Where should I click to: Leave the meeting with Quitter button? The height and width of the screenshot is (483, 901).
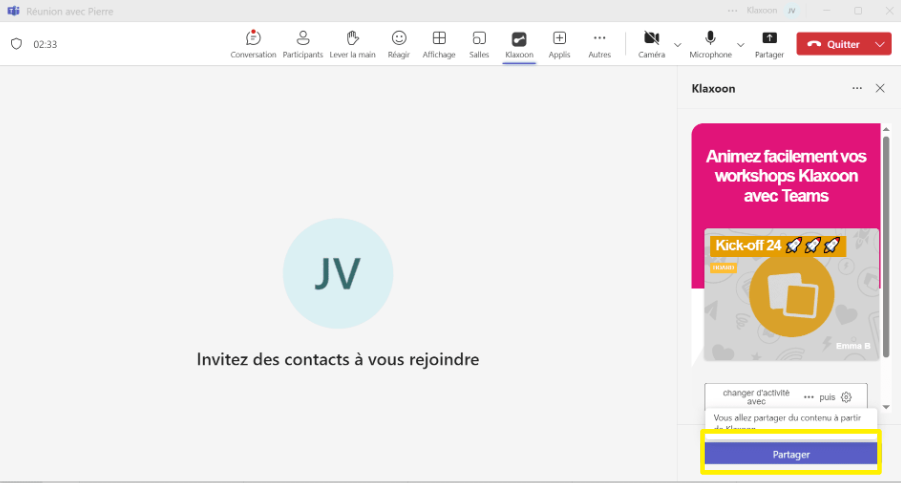pos(833,44)
